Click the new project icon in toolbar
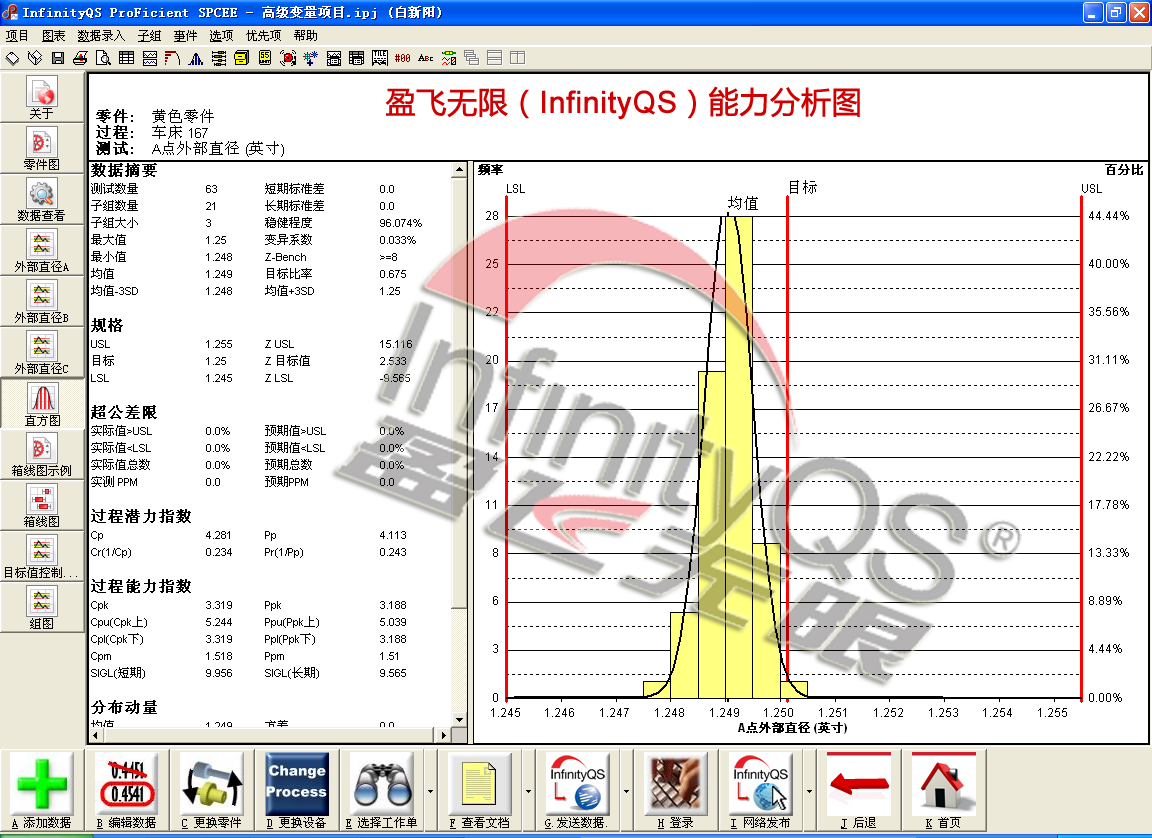Viewport: 1152px width, 838px height. (12, 58)
